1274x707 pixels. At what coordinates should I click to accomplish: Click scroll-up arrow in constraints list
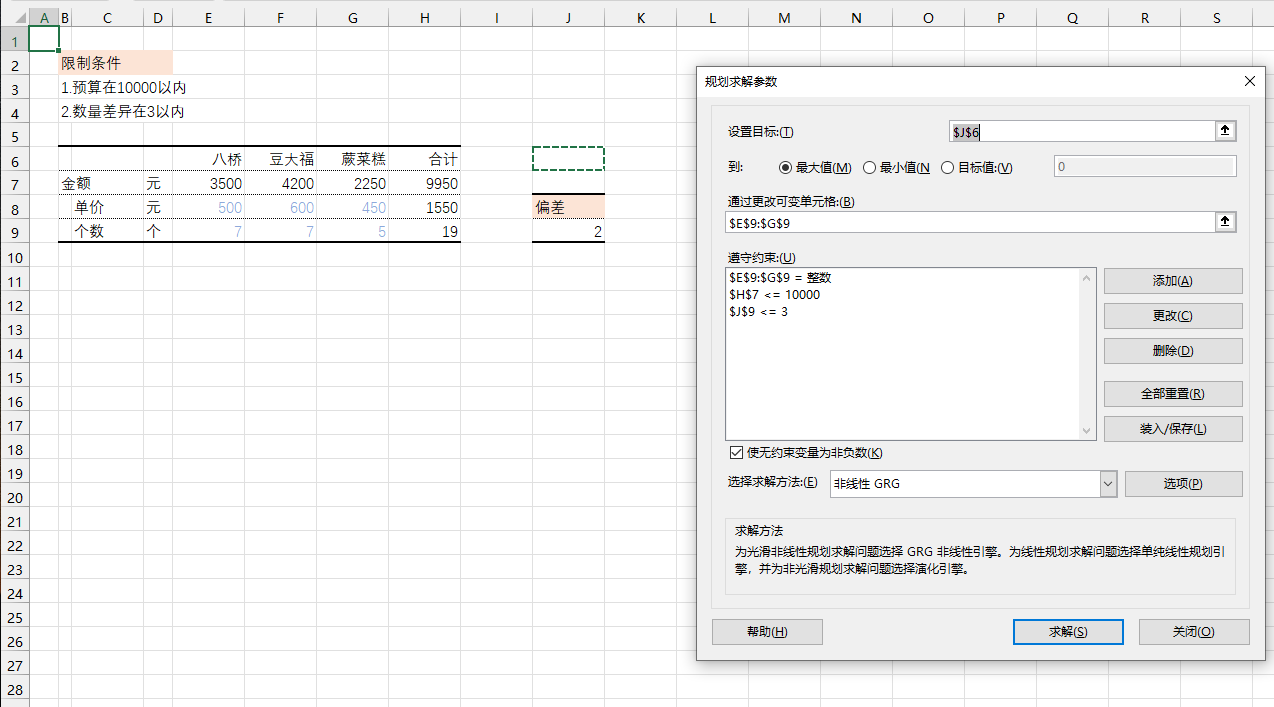click(x=1088, y=277)
